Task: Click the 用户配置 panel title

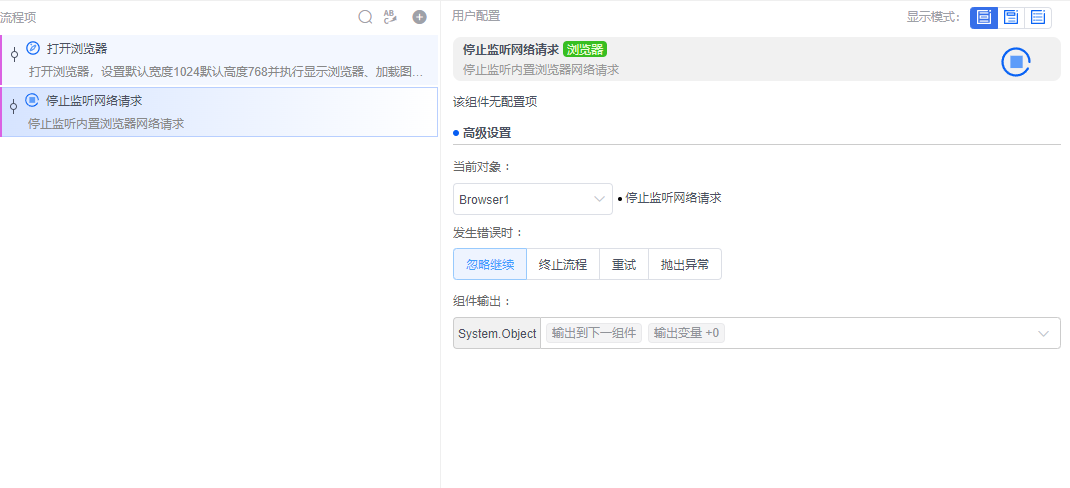Action: click(x=476, y=16)
